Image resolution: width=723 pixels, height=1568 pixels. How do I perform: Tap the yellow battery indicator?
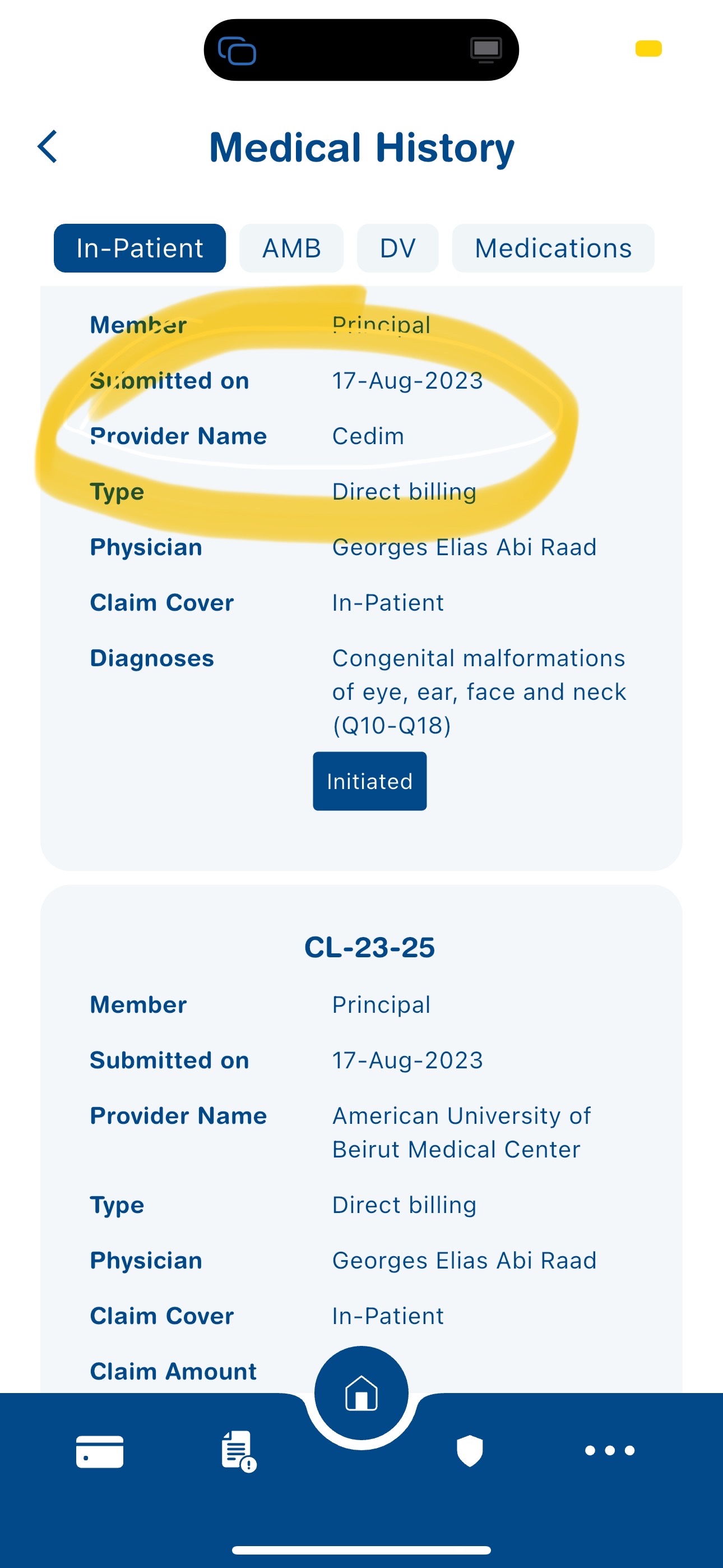click(648, 49)
